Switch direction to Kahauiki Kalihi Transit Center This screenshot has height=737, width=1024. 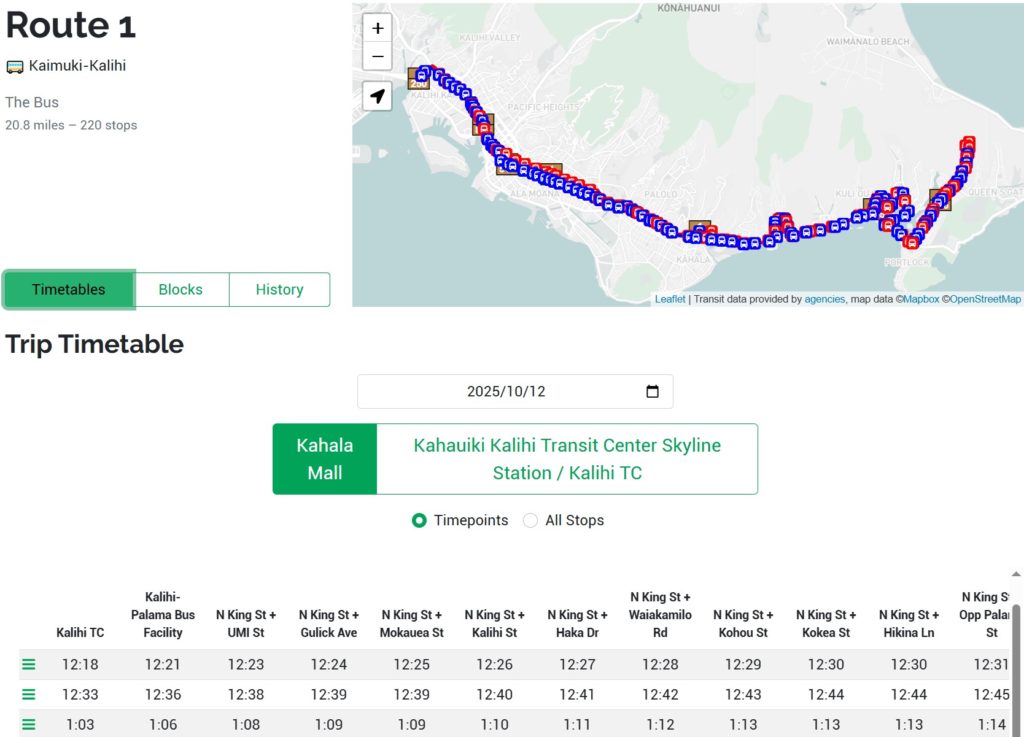567,459
